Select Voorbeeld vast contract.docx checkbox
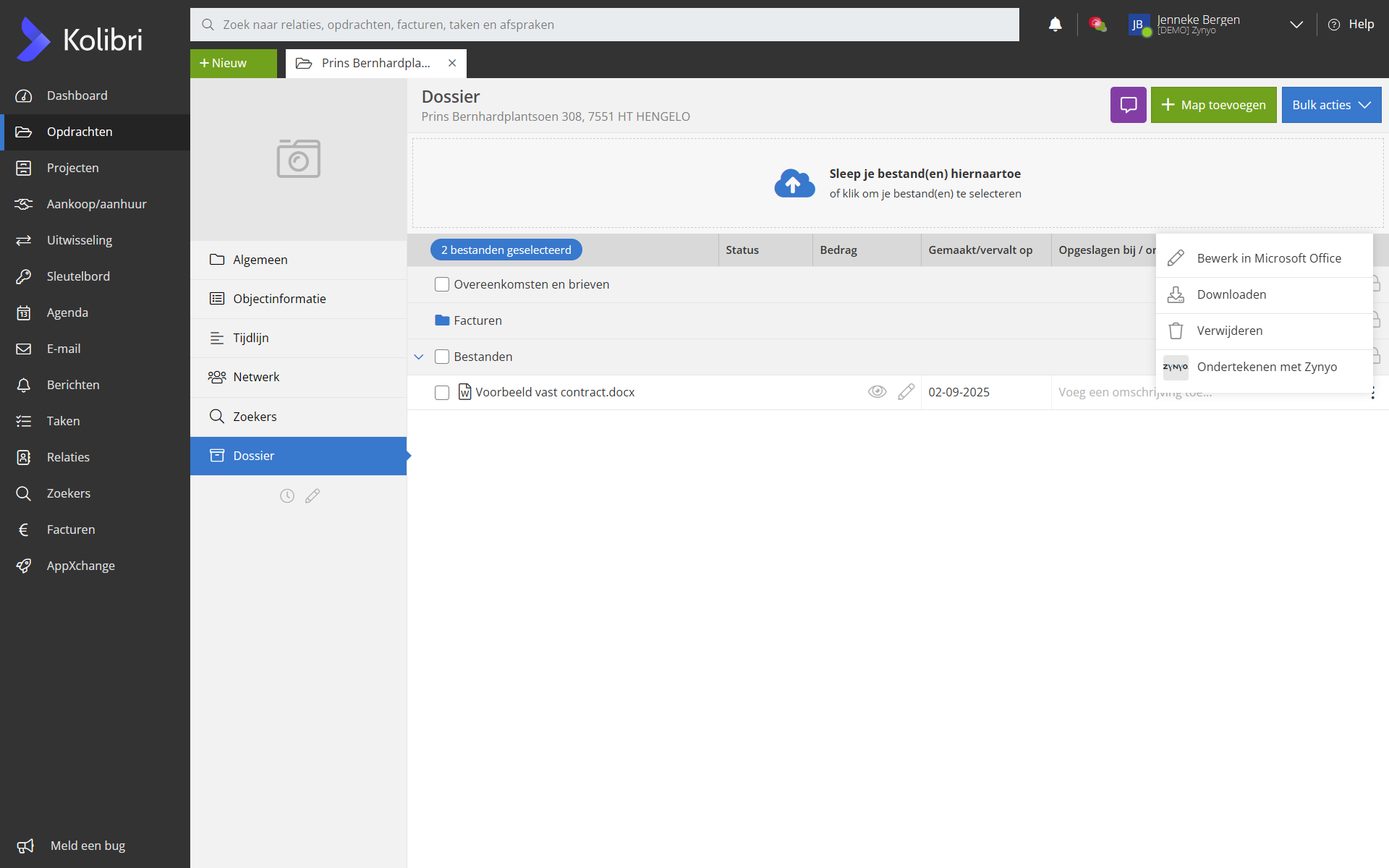The height and width of the screenshot is (868, 1389). click(442, 393)
